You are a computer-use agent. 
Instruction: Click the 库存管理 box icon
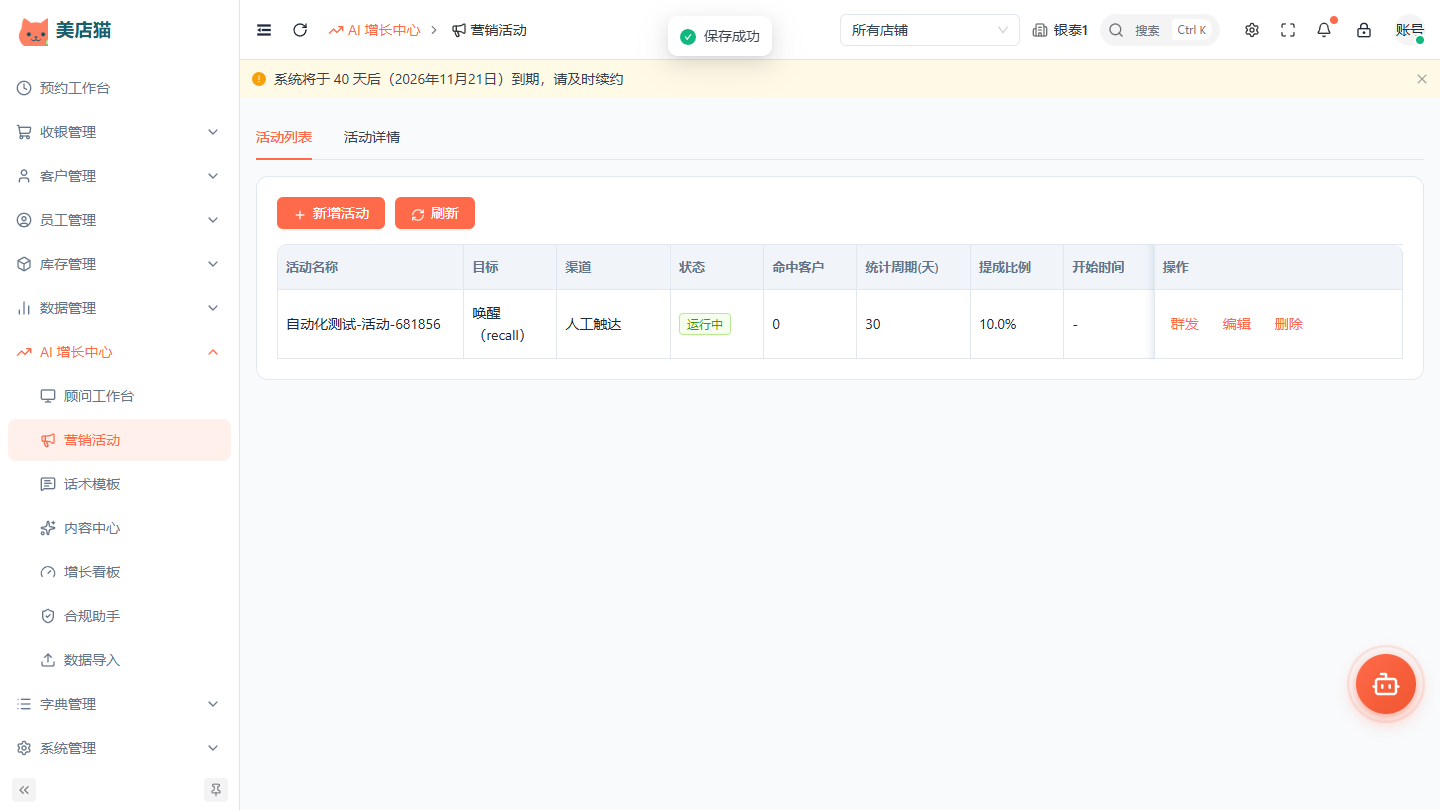point(24,264)
